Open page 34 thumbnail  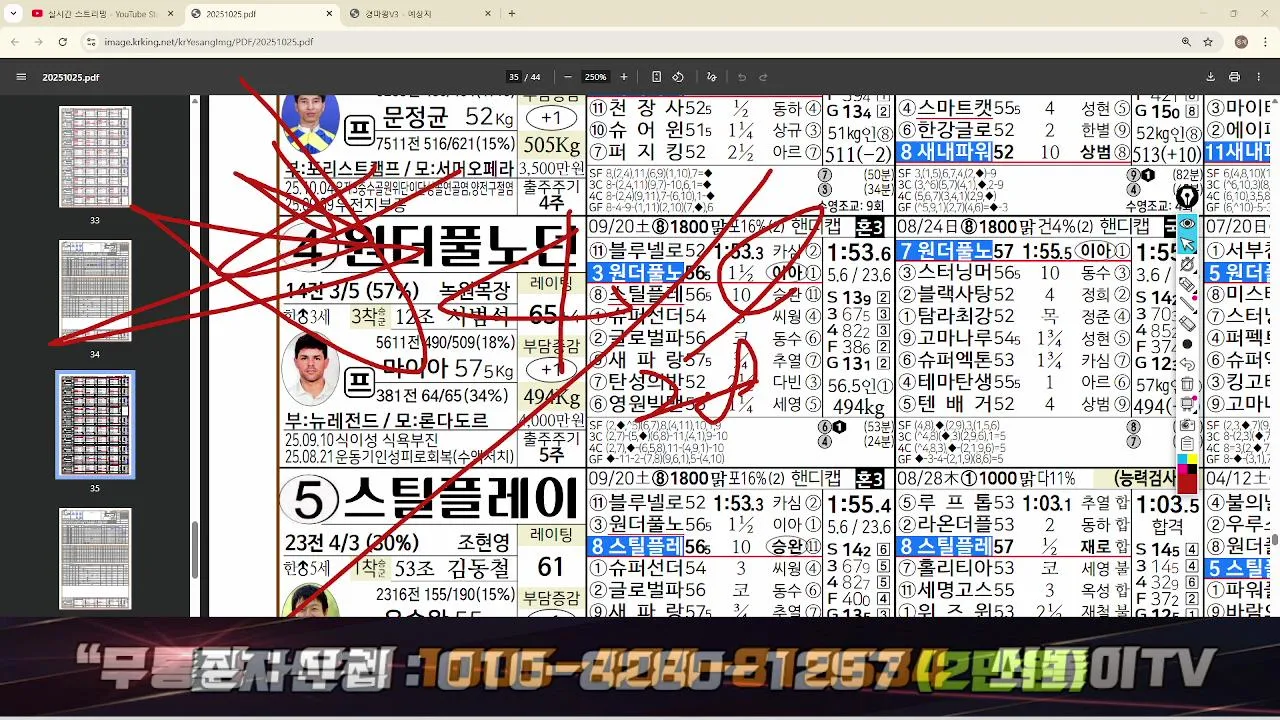[95, 291]
